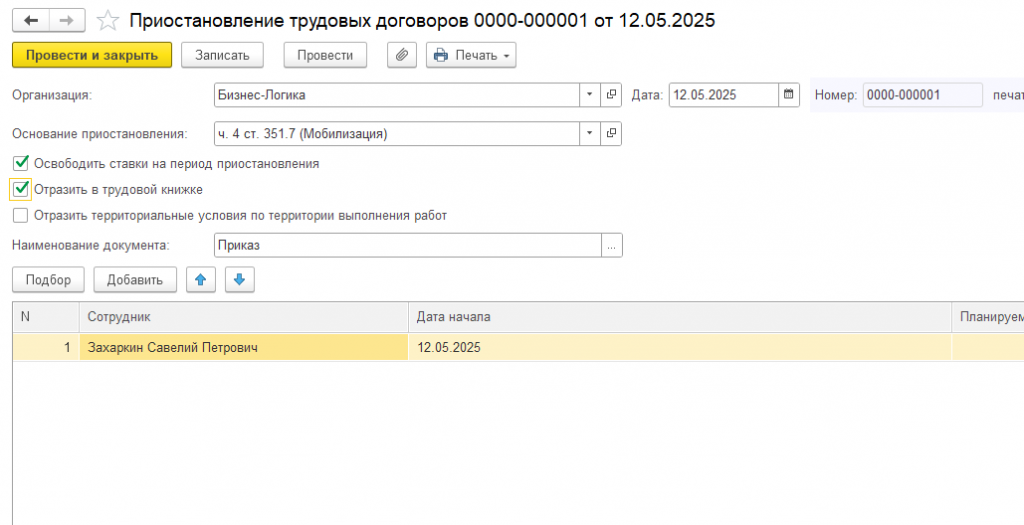Click Провести и закрыть button
This screenshot has width=1024, height=525.
click(x=92, y=56)
